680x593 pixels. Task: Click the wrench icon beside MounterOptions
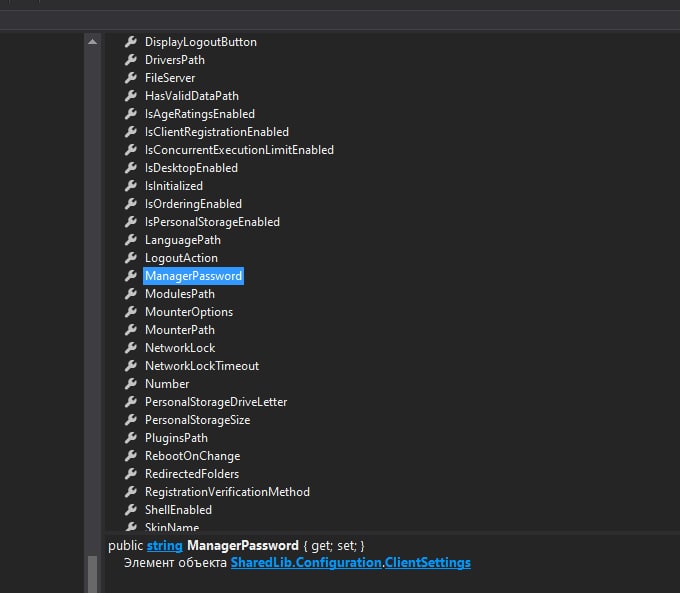pos(131,312)
